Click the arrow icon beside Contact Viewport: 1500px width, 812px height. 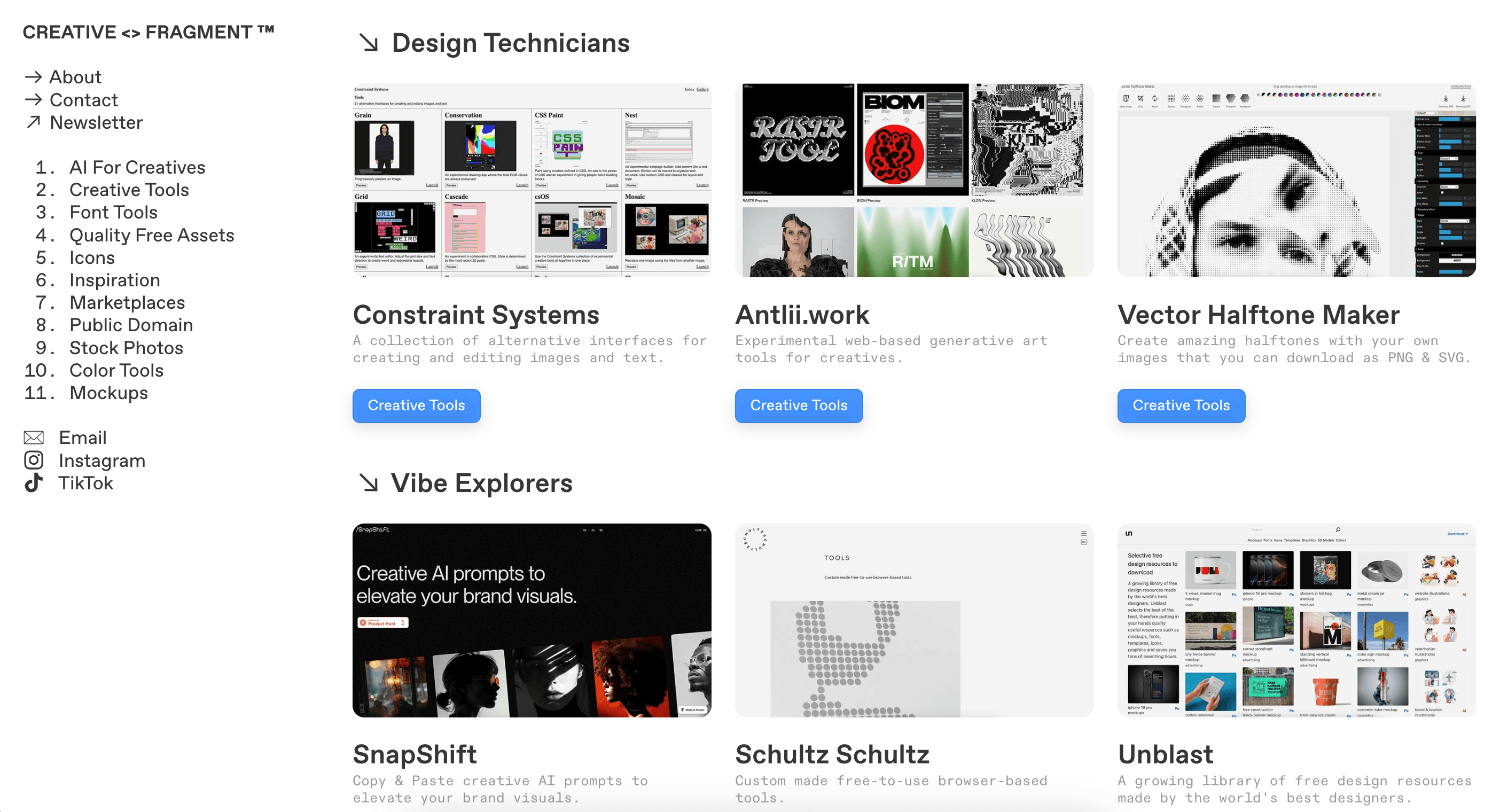click(34, 99)
